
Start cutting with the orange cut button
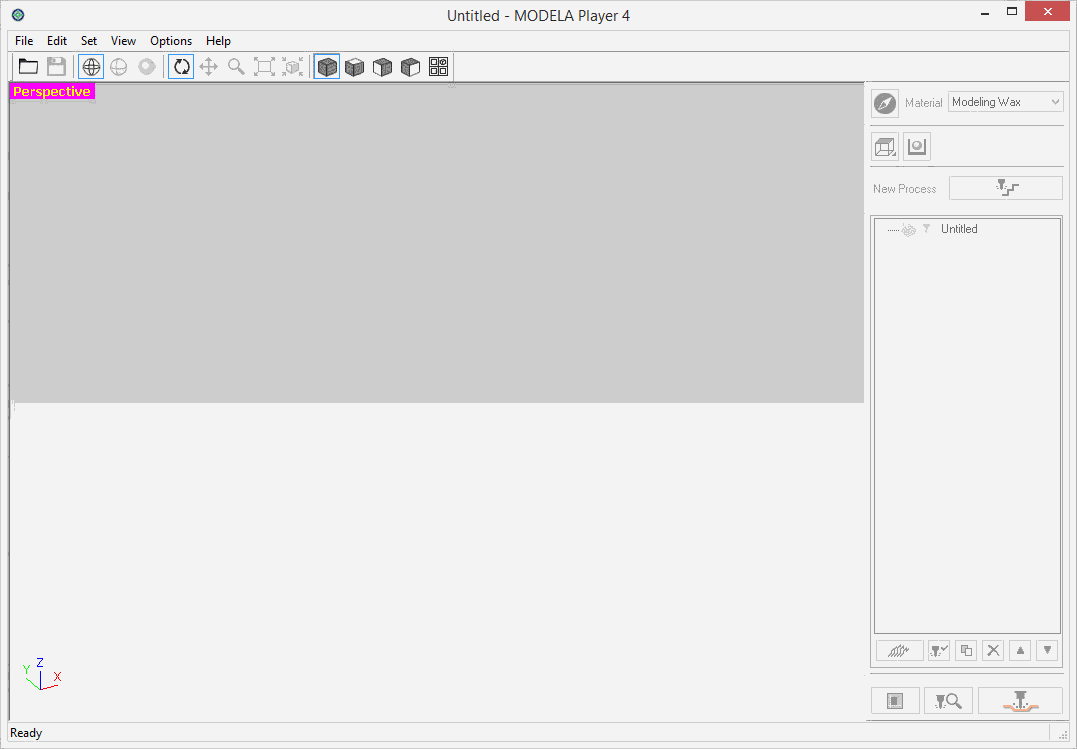coord(1020,700)
